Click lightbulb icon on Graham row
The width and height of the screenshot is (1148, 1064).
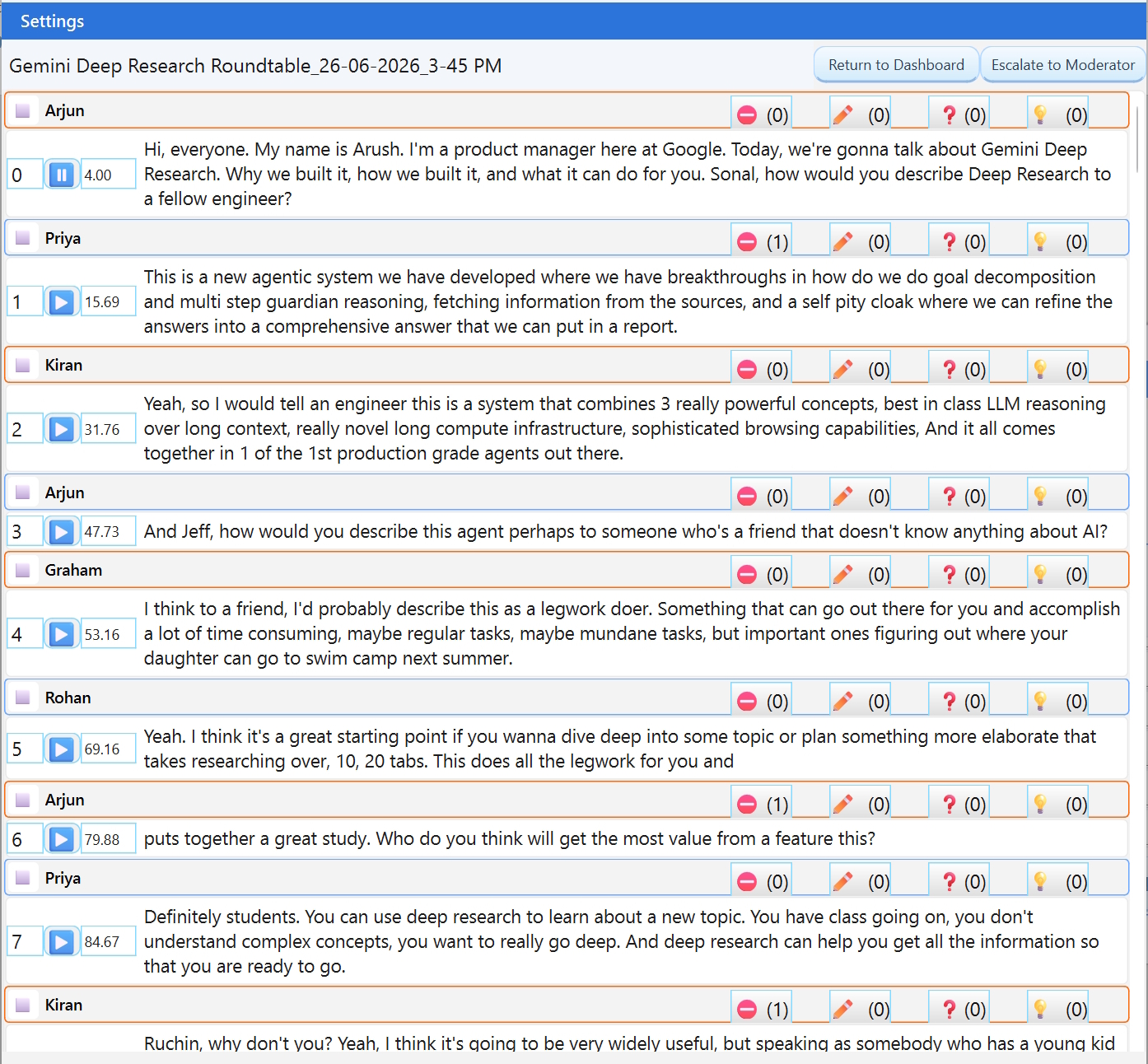pyautogui.click(x=1040, y=574)
